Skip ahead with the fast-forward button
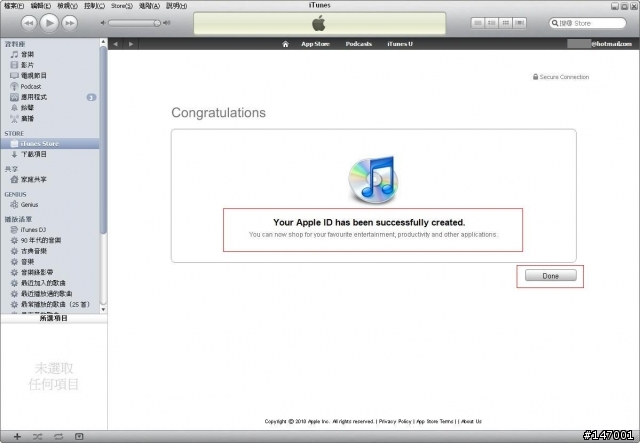 click(70, 23)
